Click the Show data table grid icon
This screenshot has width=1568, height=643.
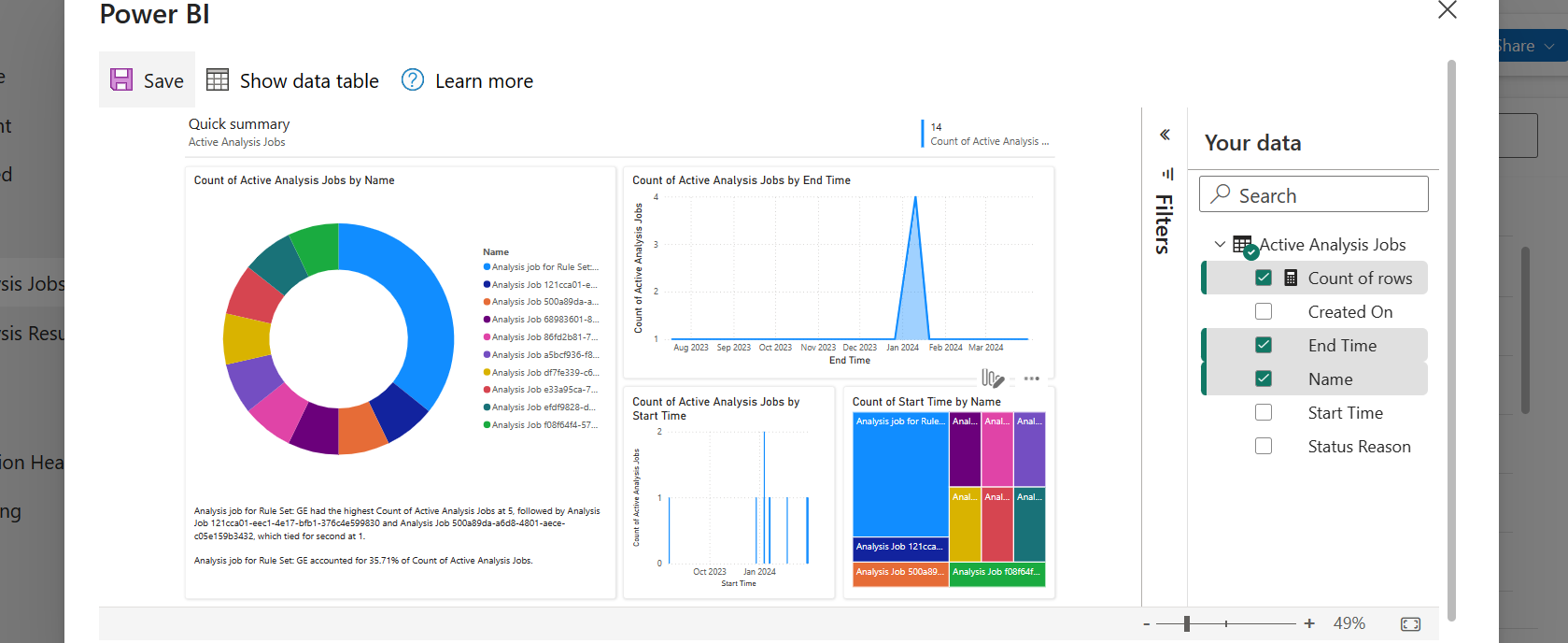218,80
